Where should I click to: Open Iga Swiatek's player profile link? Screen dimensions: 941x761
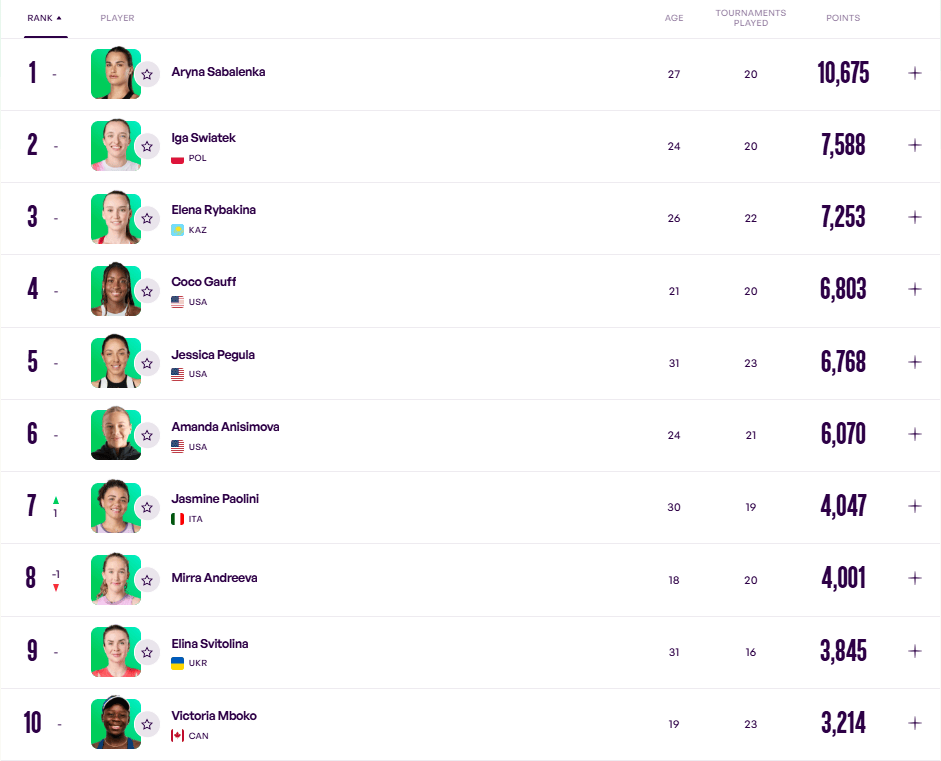pos(203,138)
